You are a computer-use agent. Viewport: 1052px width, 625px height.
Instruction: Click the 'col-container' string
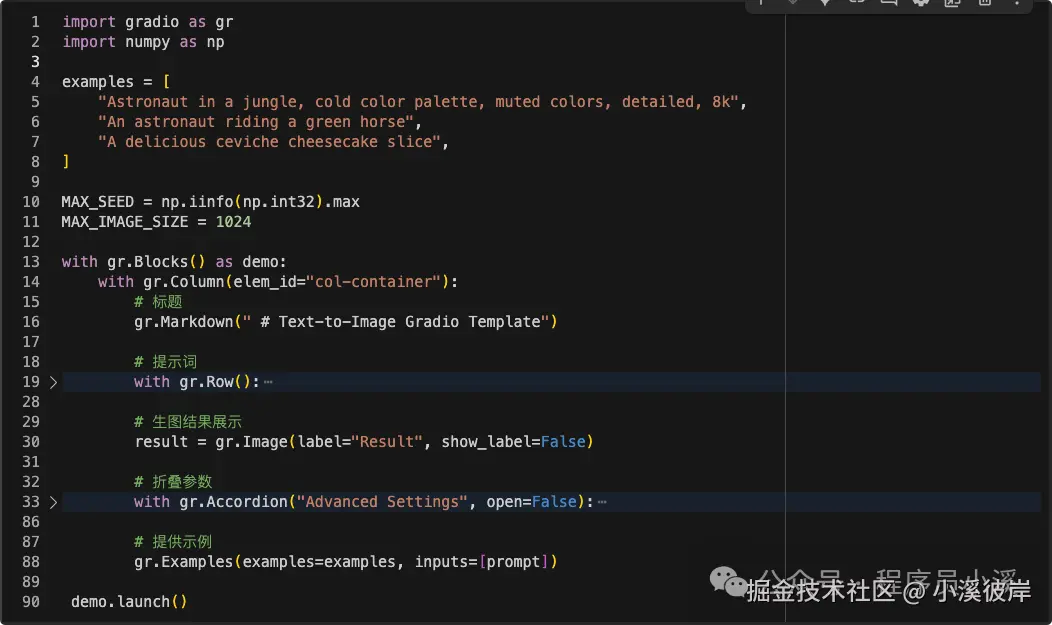coord(378,282)
